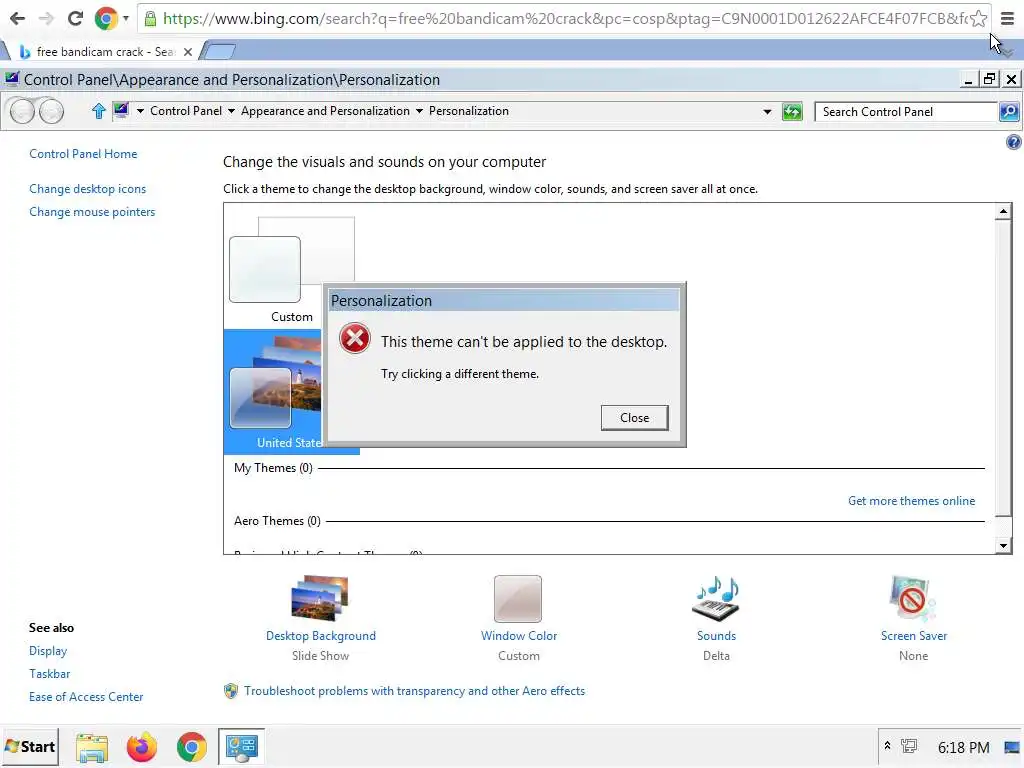Open the Window Color link
The height and width of the screenshot is (768, 1024).
click(519, 636)
